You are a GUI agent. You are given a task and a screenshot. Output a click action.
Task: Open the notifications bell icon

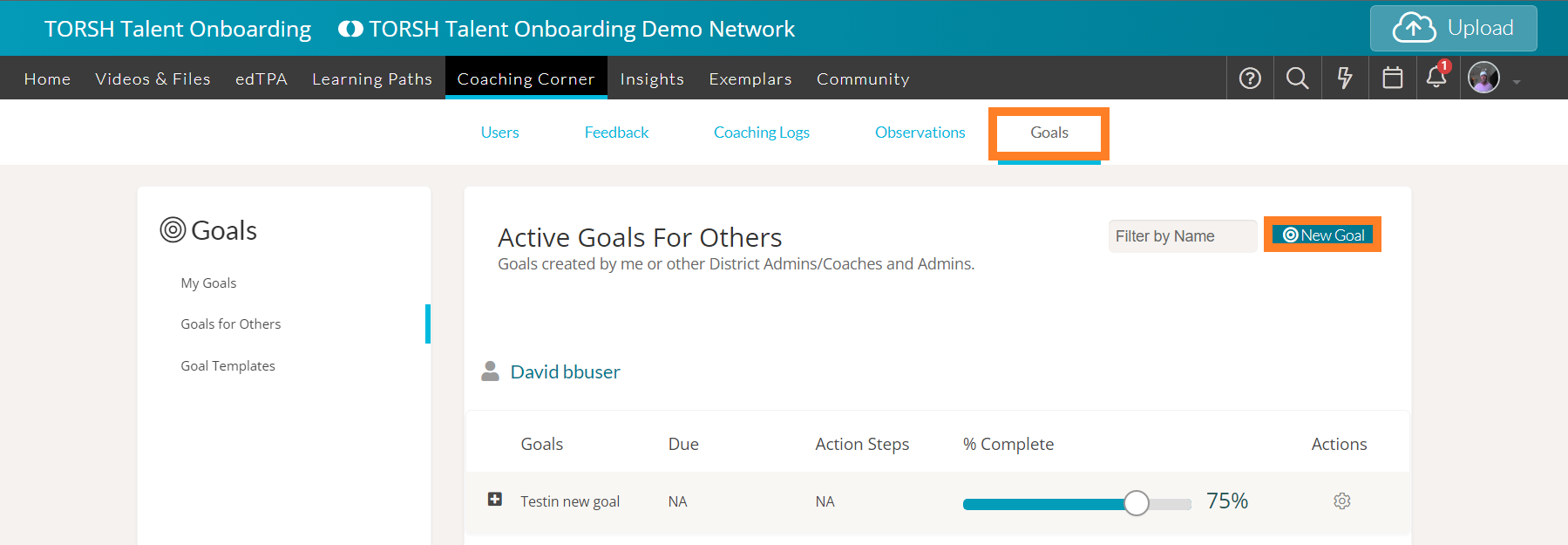pos(1436,78)
